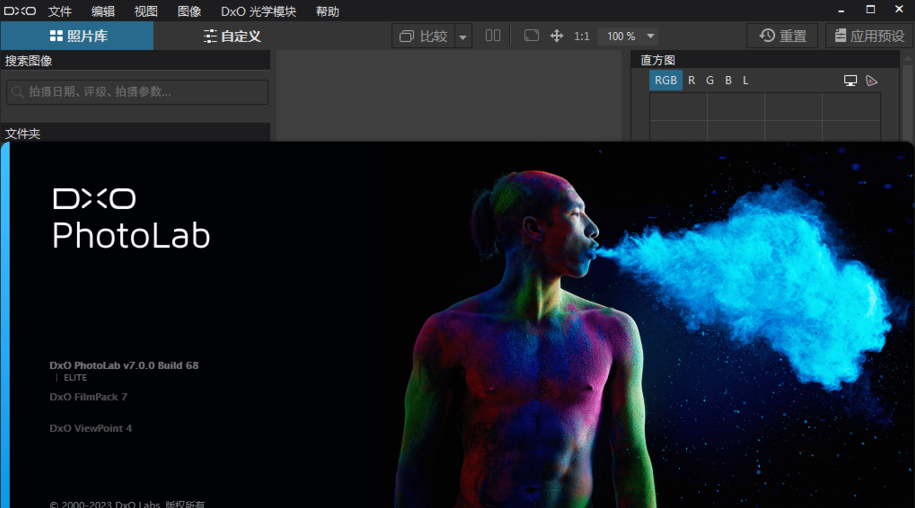Switch to the 照片库 tab

click(x=77, y=36)
